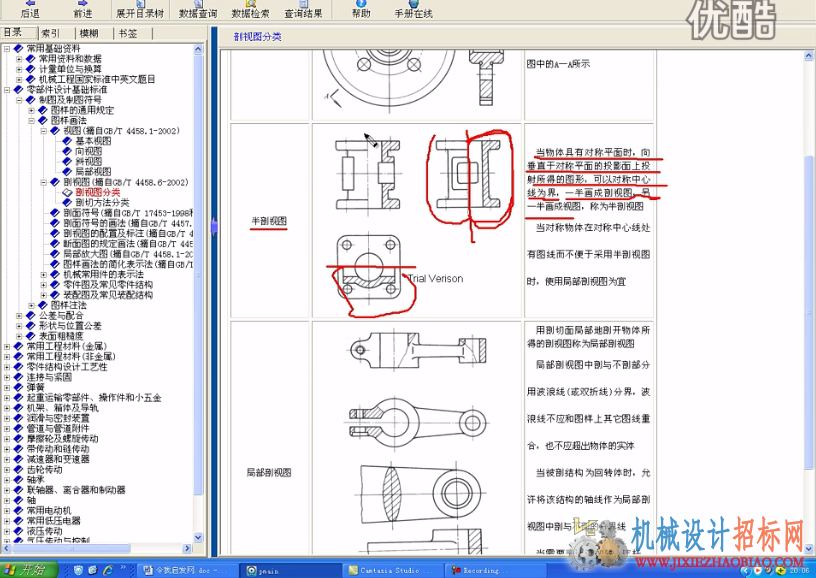This screenshot has width=816, height=578.
Task: Go back with the 后退 toolbar button
Action: coord(30,9)
